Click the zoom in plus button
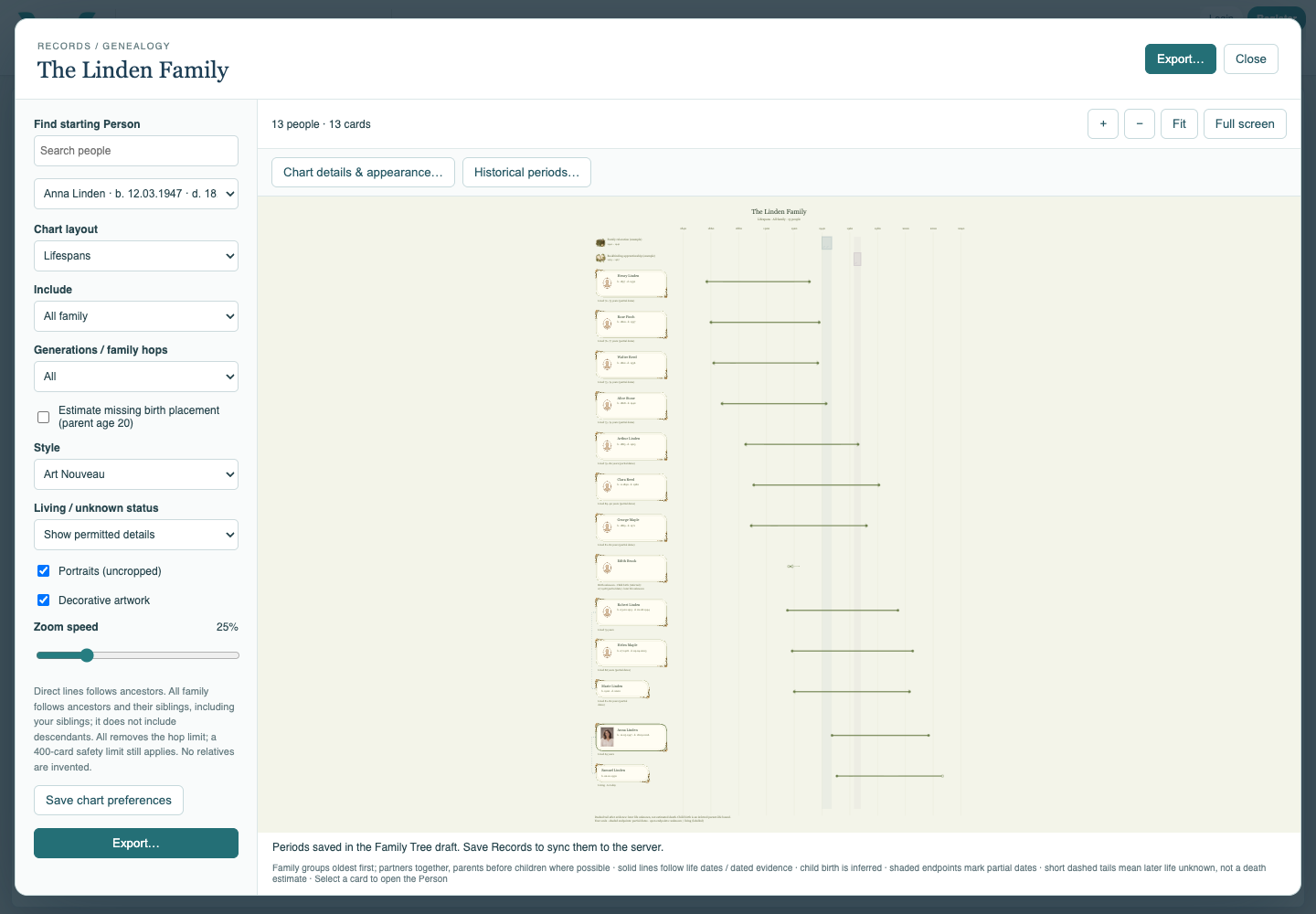The image size is (1316, 914). (x=1103, y=123)
